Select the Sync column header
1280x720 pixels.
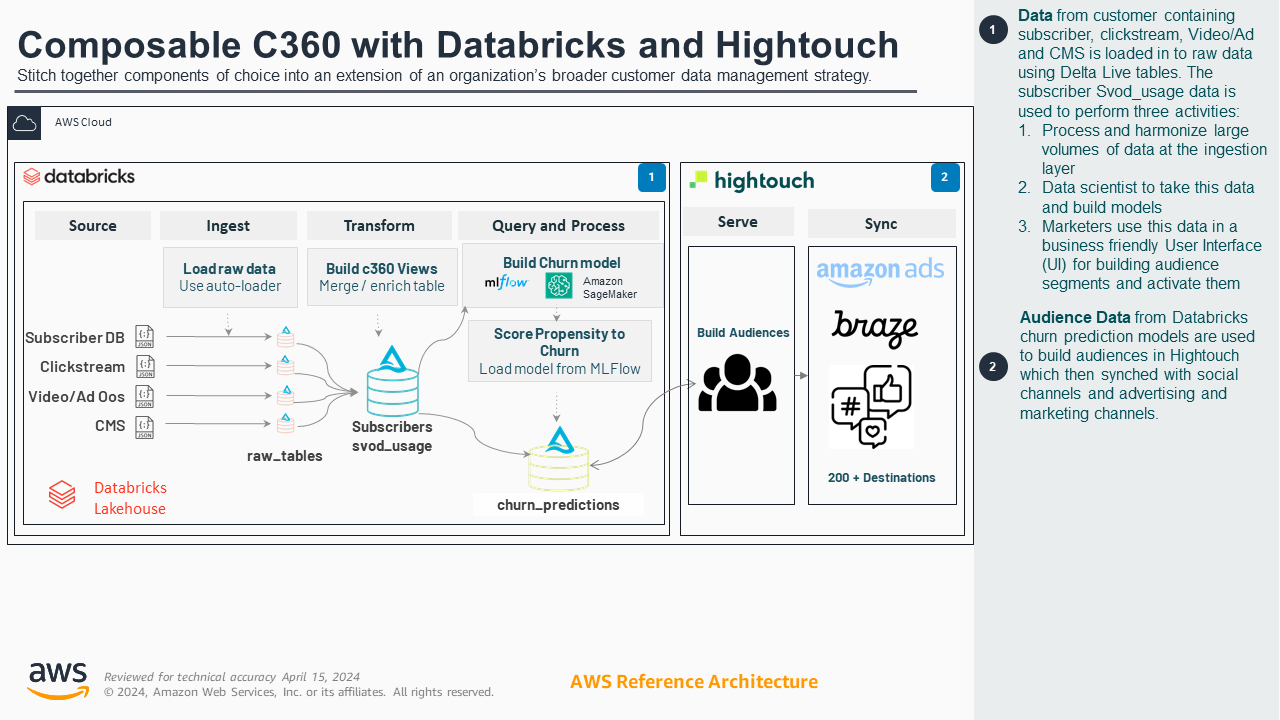[x=881, y=224]
